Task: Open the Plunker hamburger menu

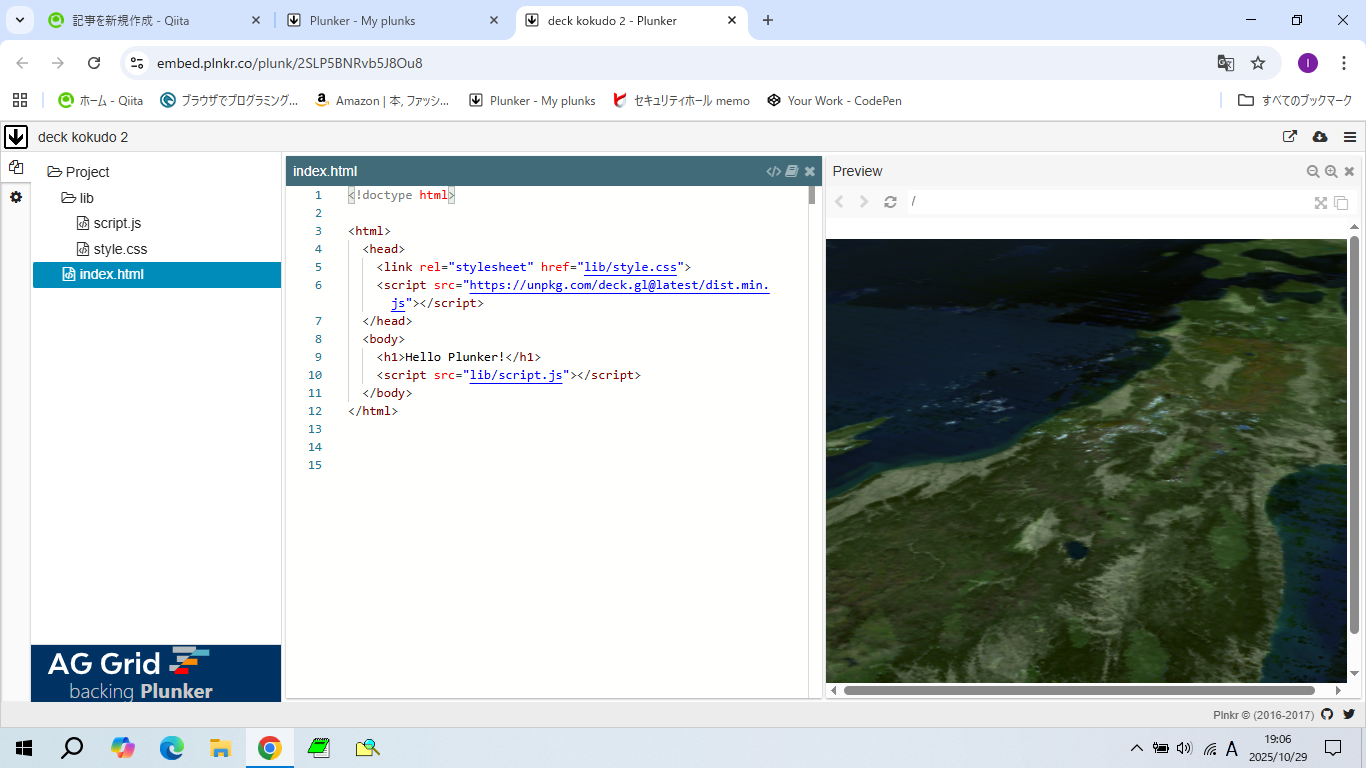Action: [1350, 137]
